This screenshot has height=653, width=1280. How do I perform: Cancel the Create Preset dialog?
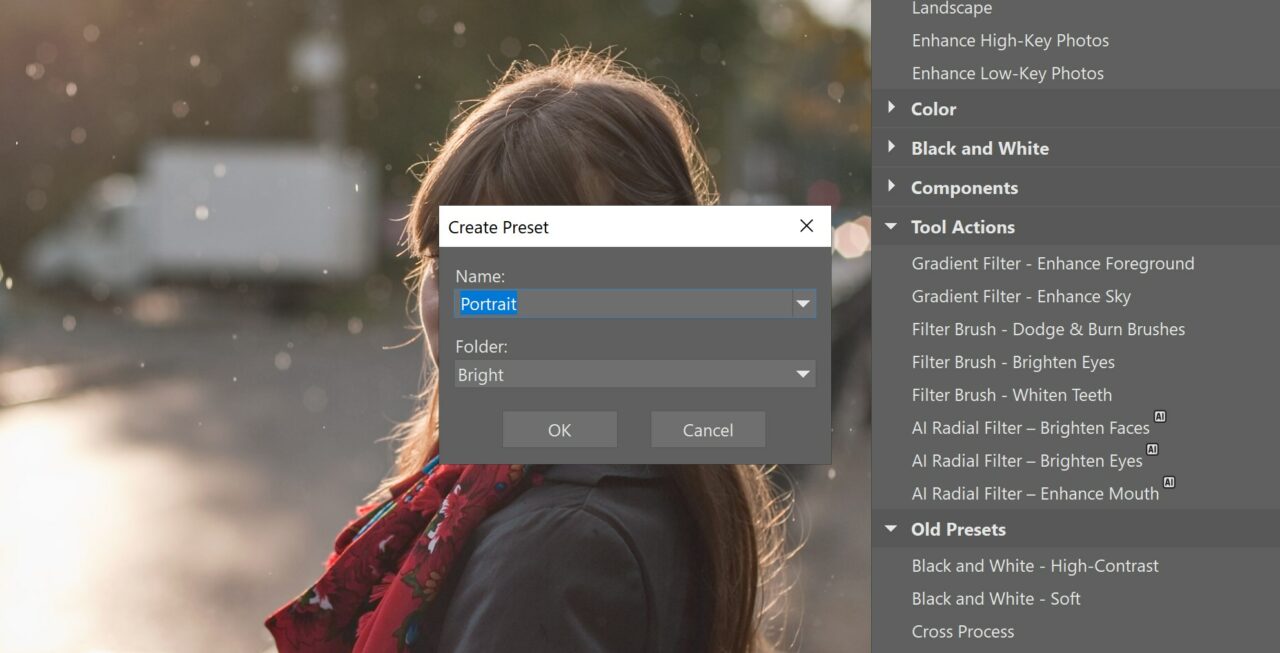click(707, 429)
